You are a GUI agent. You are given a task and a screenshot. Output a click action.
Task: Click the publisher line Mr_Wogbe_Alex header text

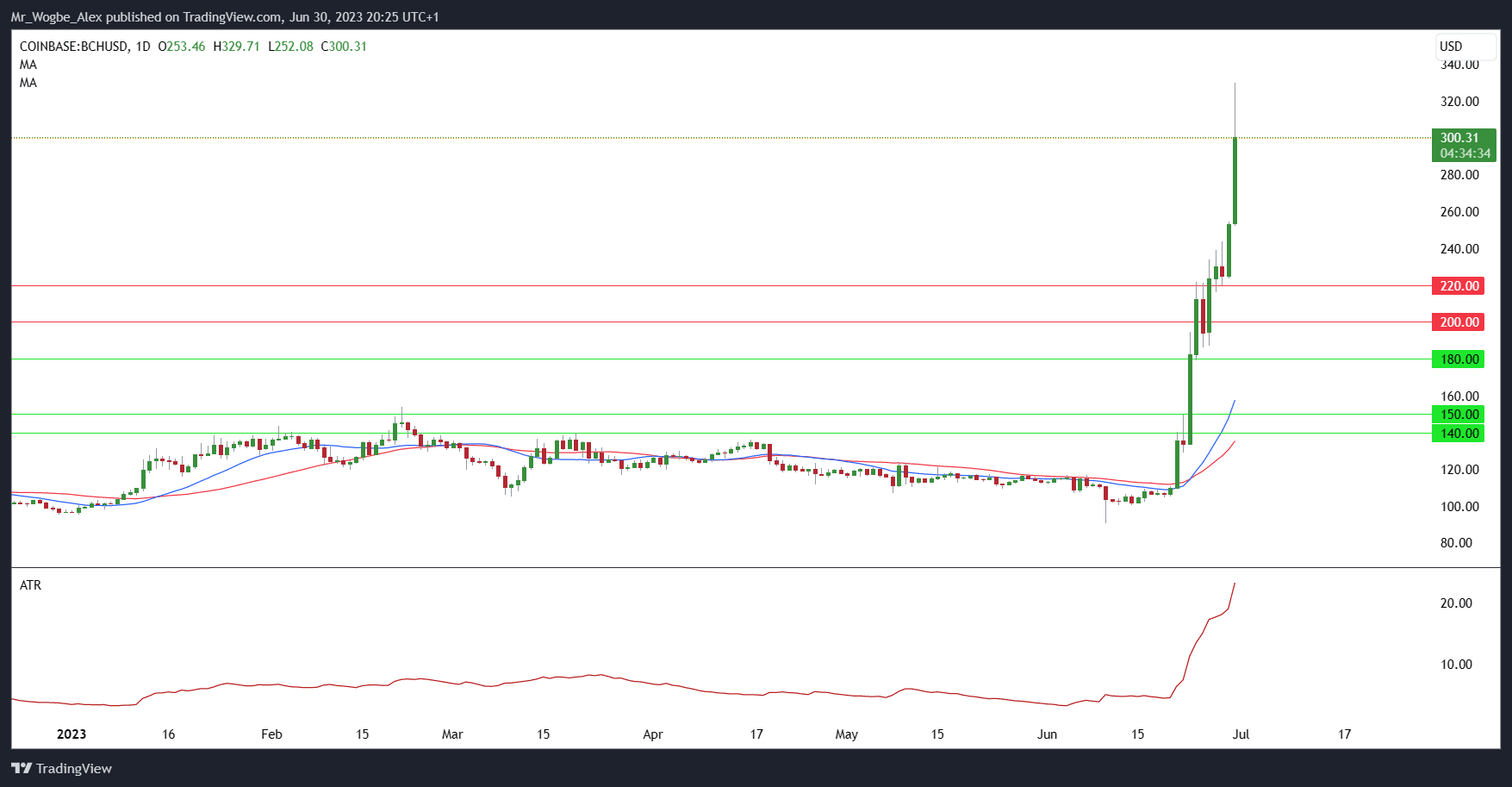pyautogui.click(x=225, y=16)
